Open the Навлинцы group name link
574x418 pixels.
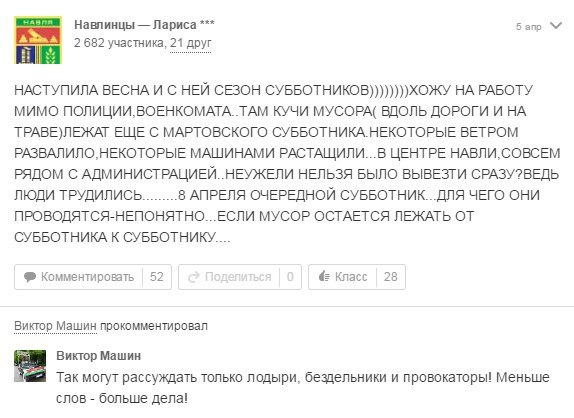[x=105, y=25]
